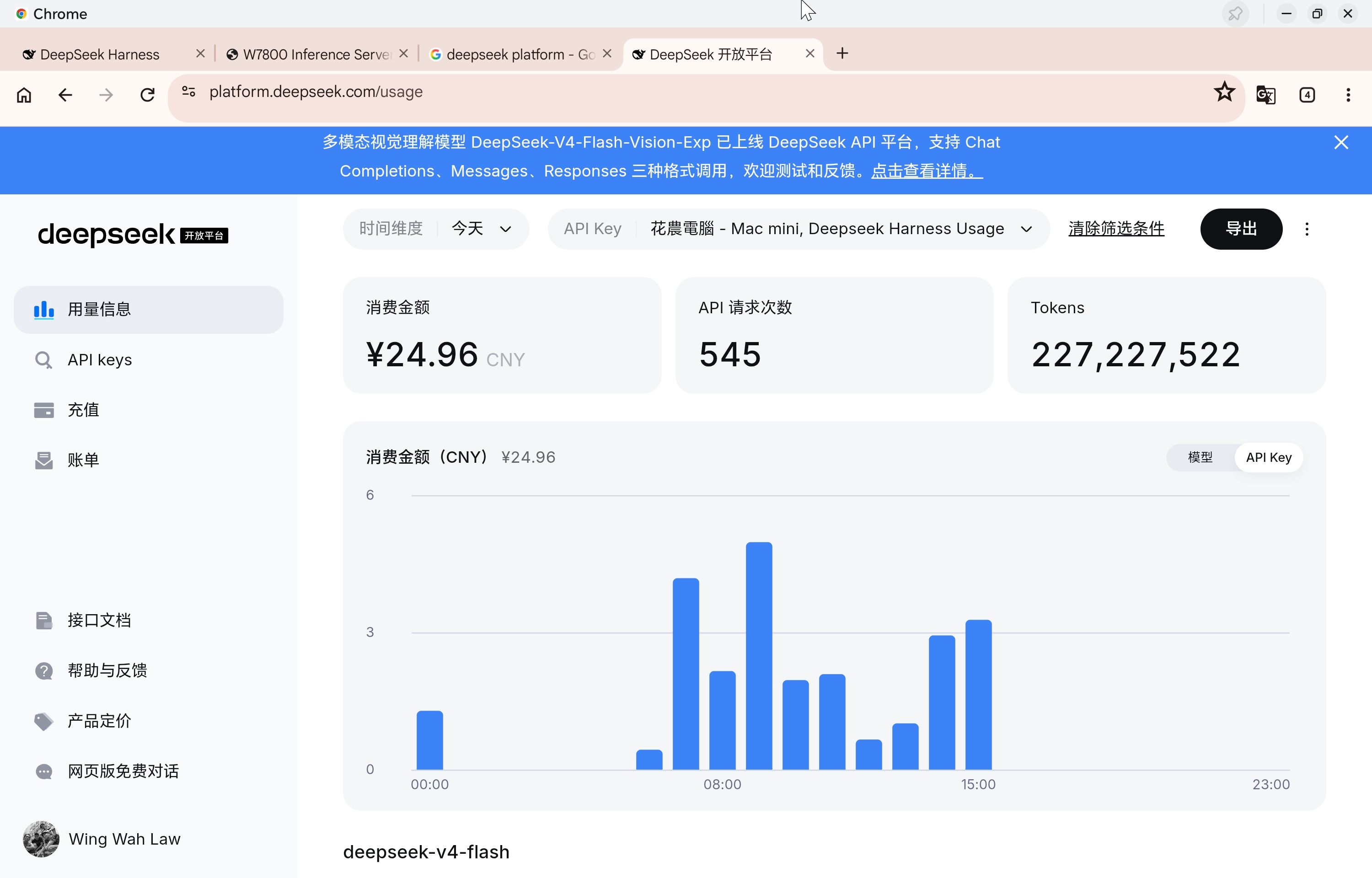Click the price tag icon beside 产品定价
This screenshot has width=1372, height=878.
pos(44,721)
